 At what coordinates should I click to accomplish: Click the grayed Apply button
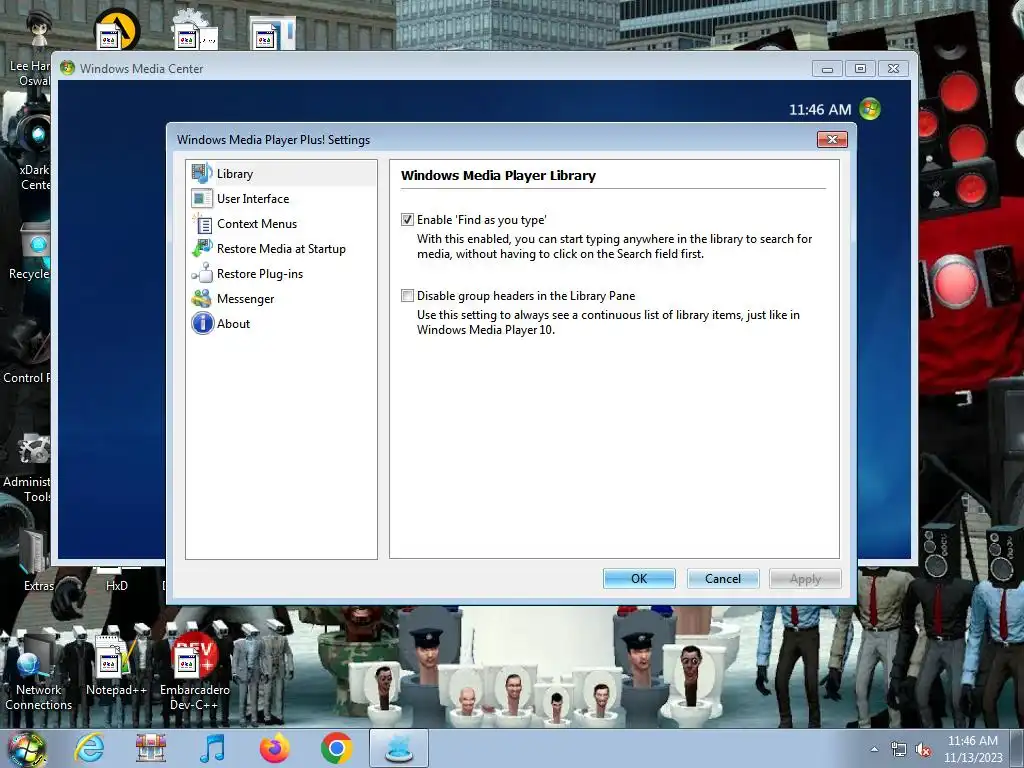tap(805, 579)
